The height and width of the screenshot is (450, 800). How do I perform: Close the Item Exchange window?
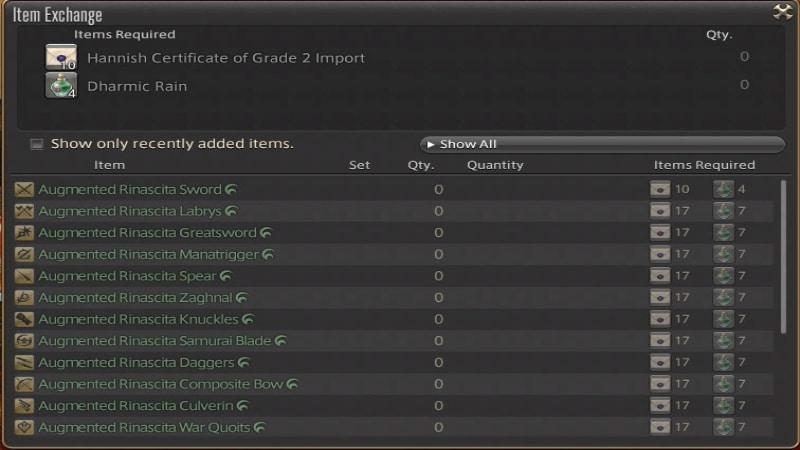pyautogui.click(x=782, y=12)
